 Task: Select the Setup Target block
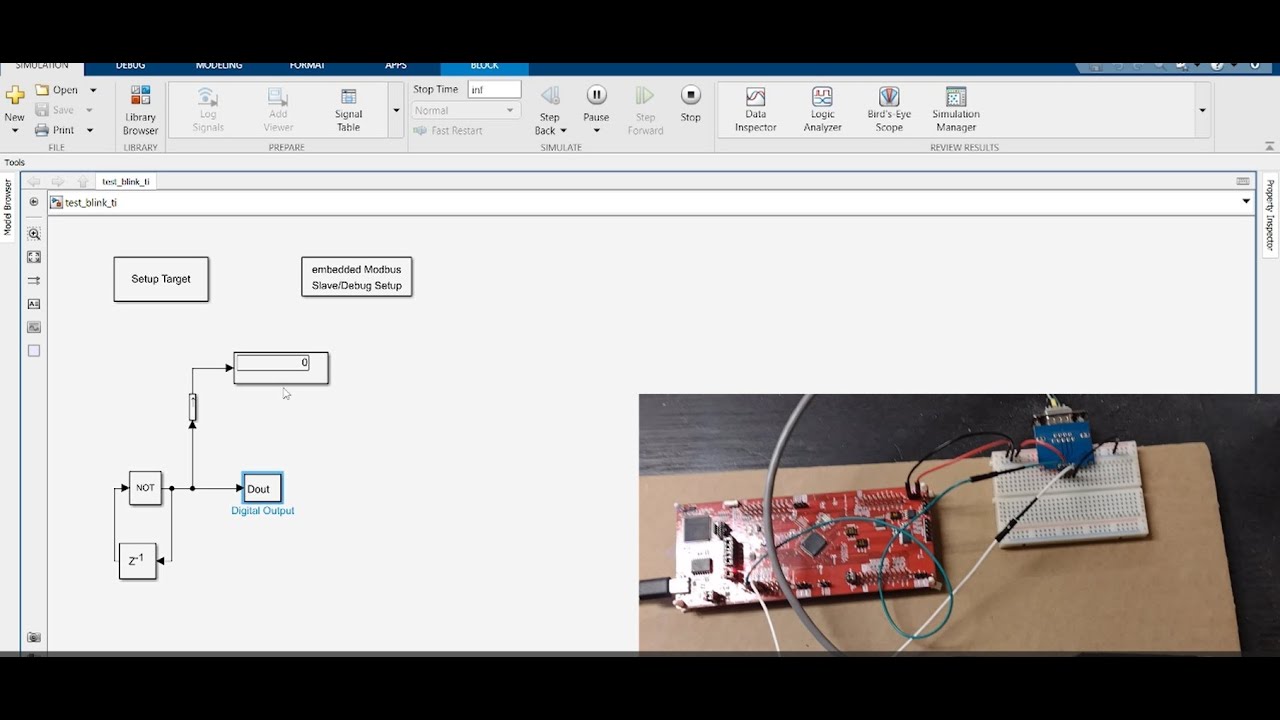pyautogui.click(x=161, y=279)
